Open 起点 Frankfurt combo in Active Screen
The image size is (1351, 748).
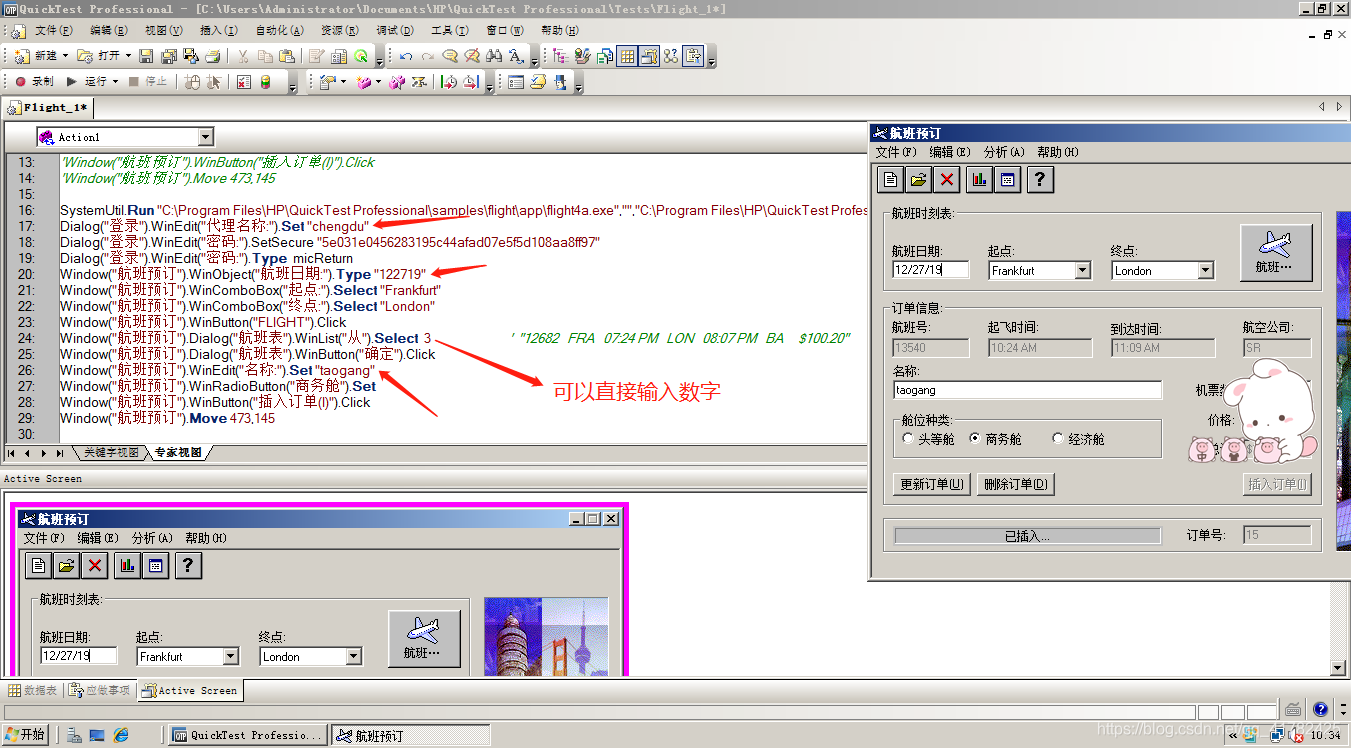(231, 657)
